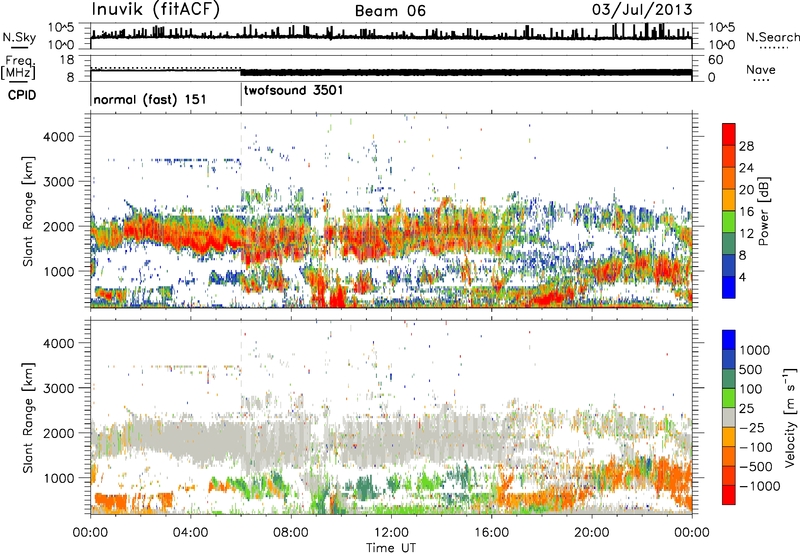800x554 pixels.
Task: Select the "Power [dB]" colorbar title
Action: [764, 211]
